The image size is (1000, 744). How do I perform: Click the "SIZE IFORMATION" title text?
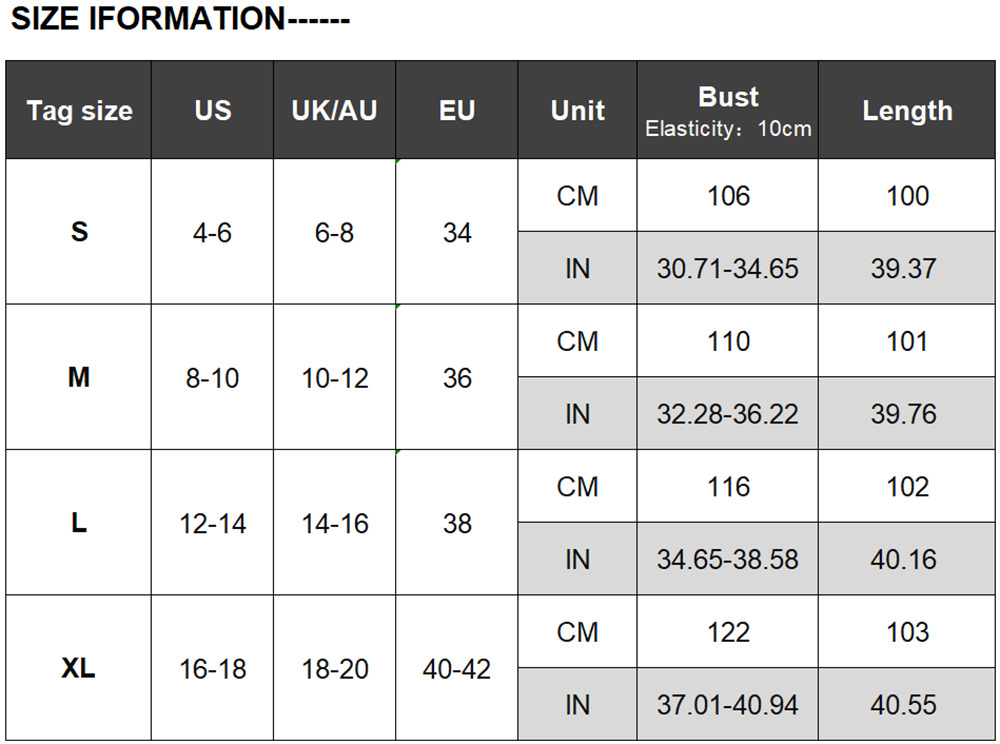click(180, 19)
